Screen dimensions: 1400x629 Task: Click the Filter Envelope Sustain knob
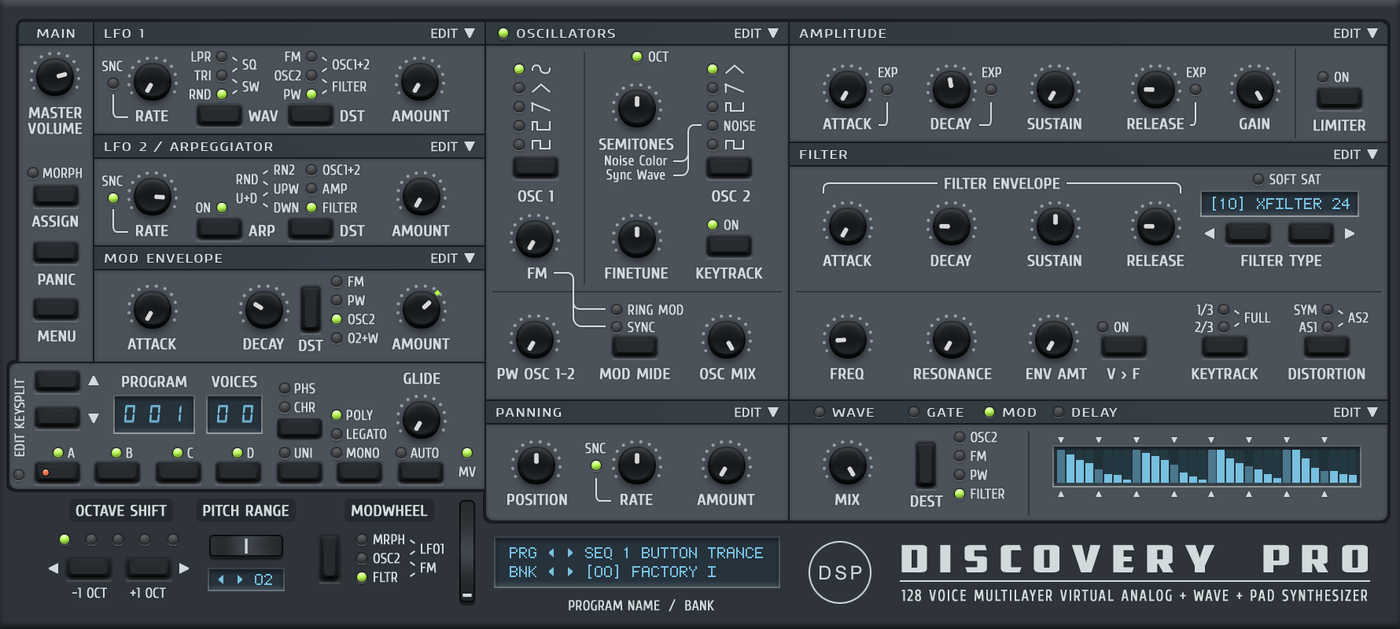[1053, 226]
